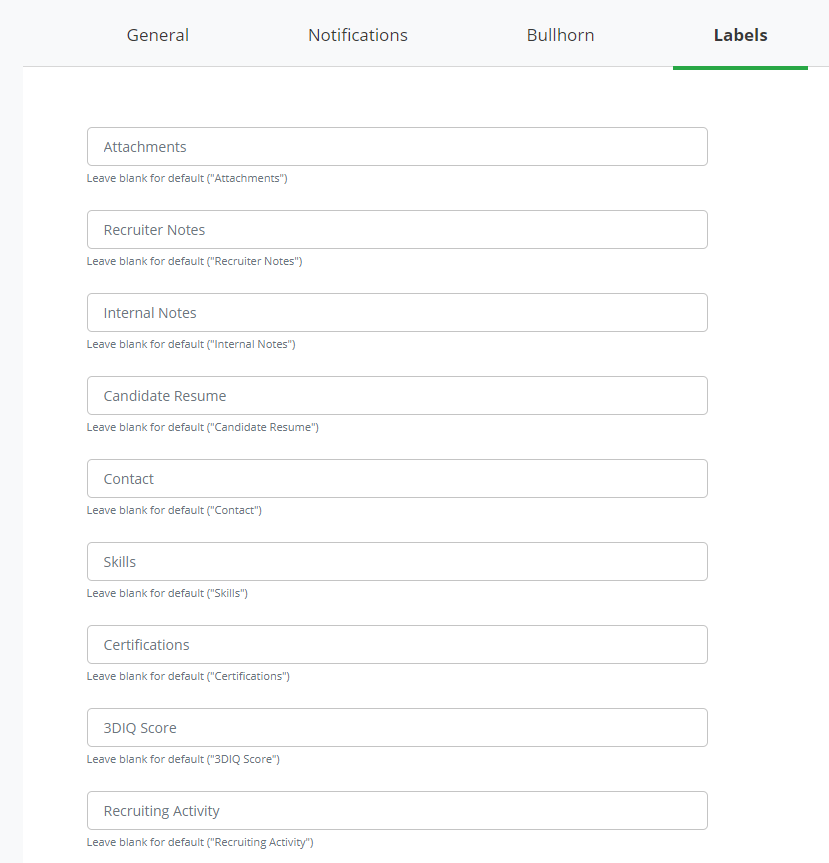
Task: Click the Recruiting Activity default hint text
Action: pos(200,843)
